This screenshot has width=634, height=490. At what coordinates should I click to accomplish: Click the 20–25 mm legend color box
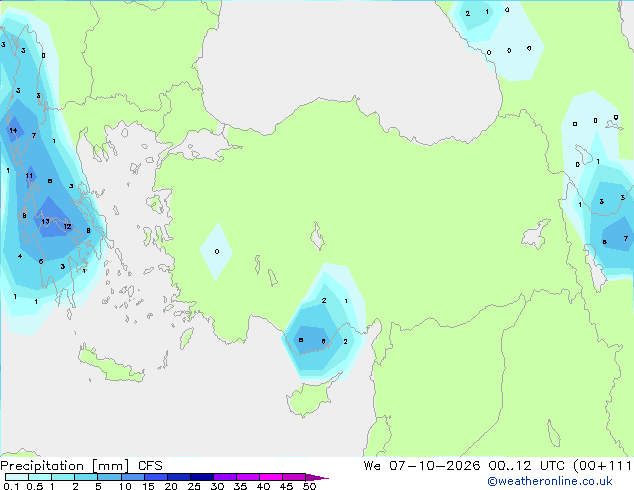click(179, 477)
